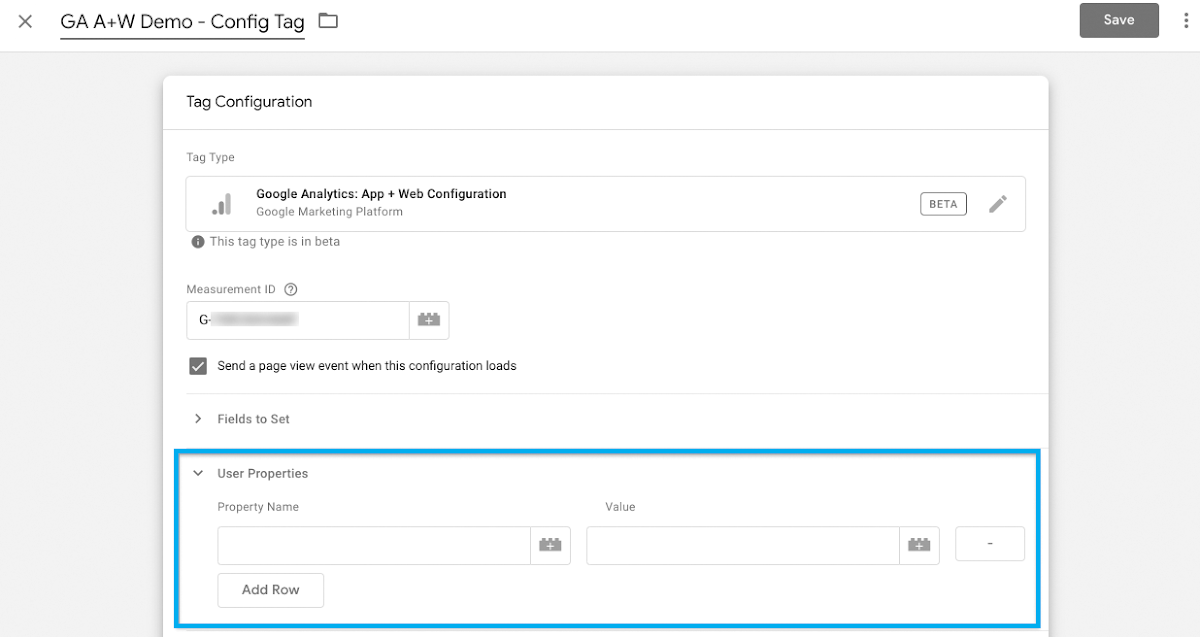Insert variable for Property Name
Viewport: 1200px width, 637px height.
click(550, 546)
